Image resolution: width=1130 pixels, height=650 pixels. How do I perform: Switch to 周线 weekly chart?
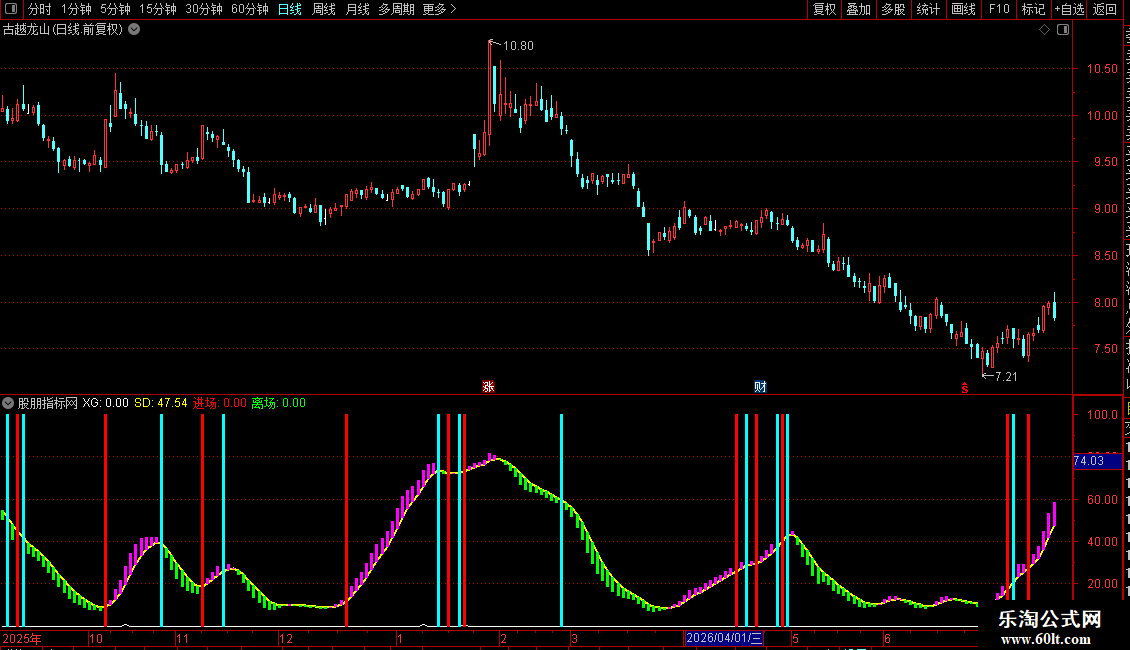click(324, 9)
